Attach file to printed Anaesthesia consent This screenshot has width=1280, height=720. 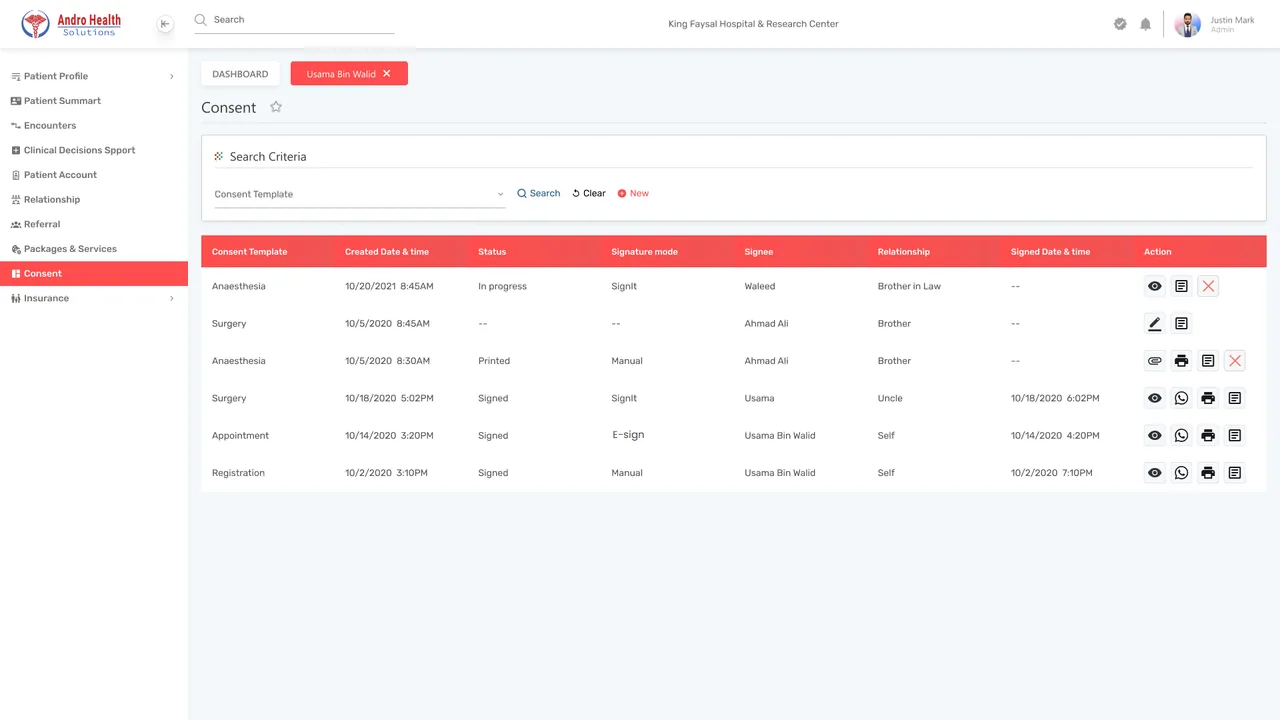[x=1155, y=361]
